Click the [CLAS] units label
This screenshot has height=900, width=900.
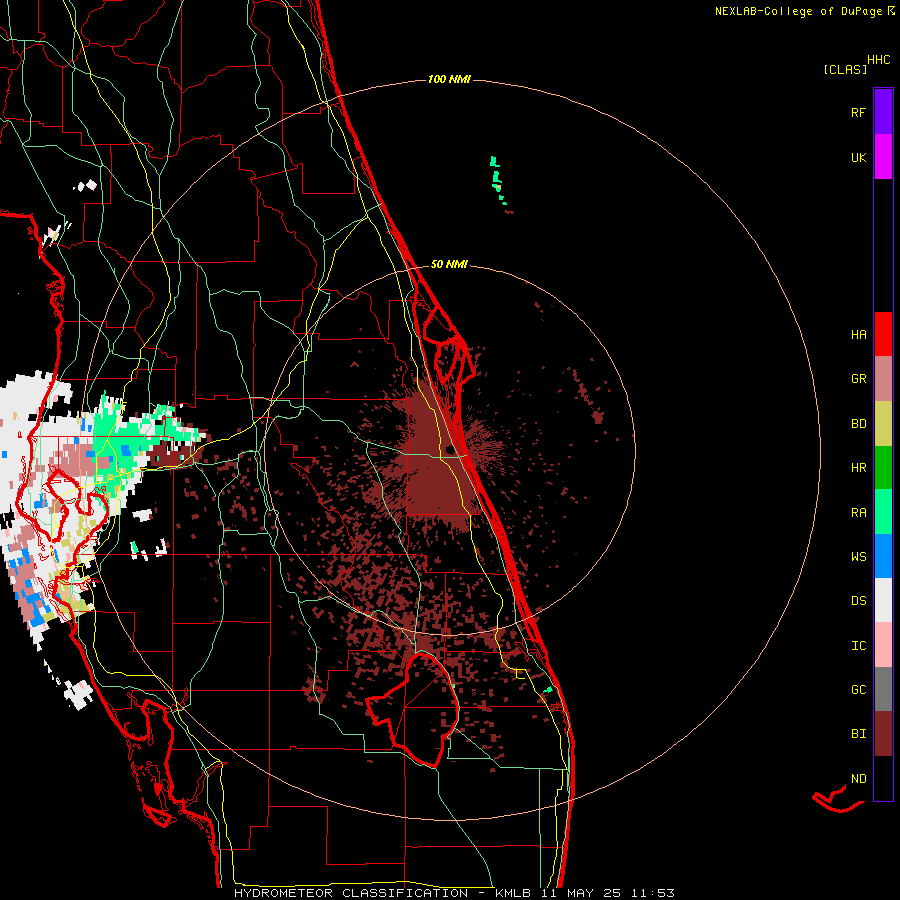coord(845,69)
